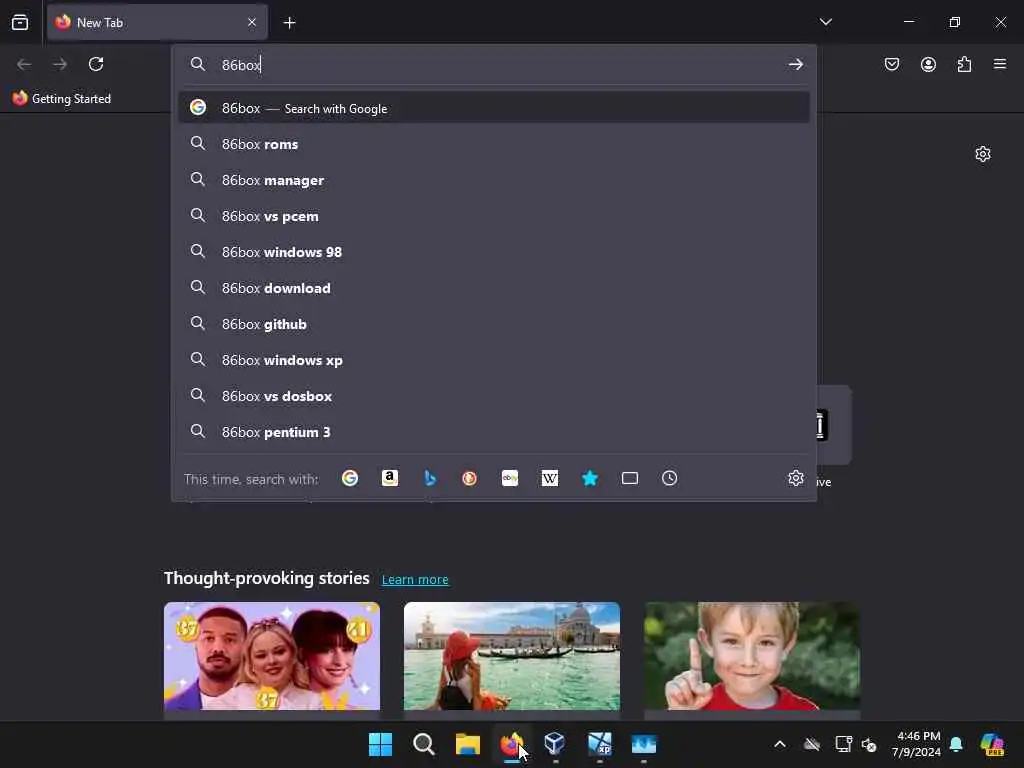Screen dimensions: 1024x768
Task: Click the address bar containing 86box
Action: pyautogui.click(x=496, y=65)
